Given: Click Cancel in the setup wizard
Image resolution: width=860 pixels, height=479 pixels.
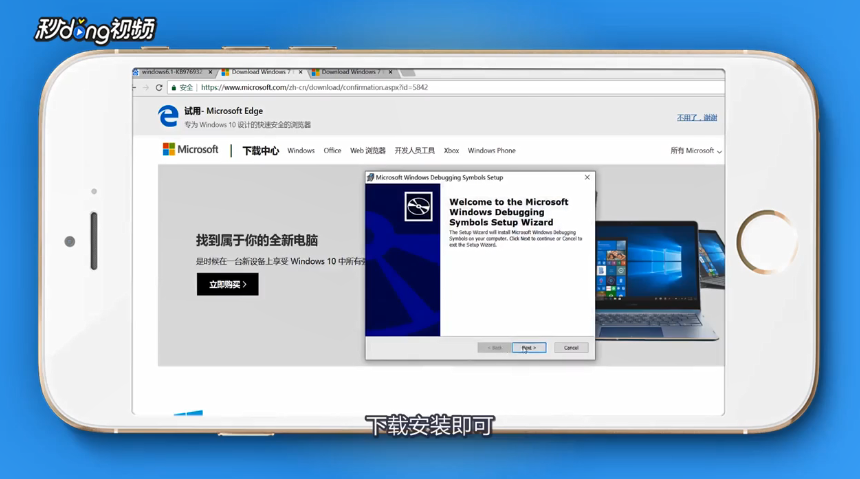Looking at the screenshot, I should [x=571, y=348].
